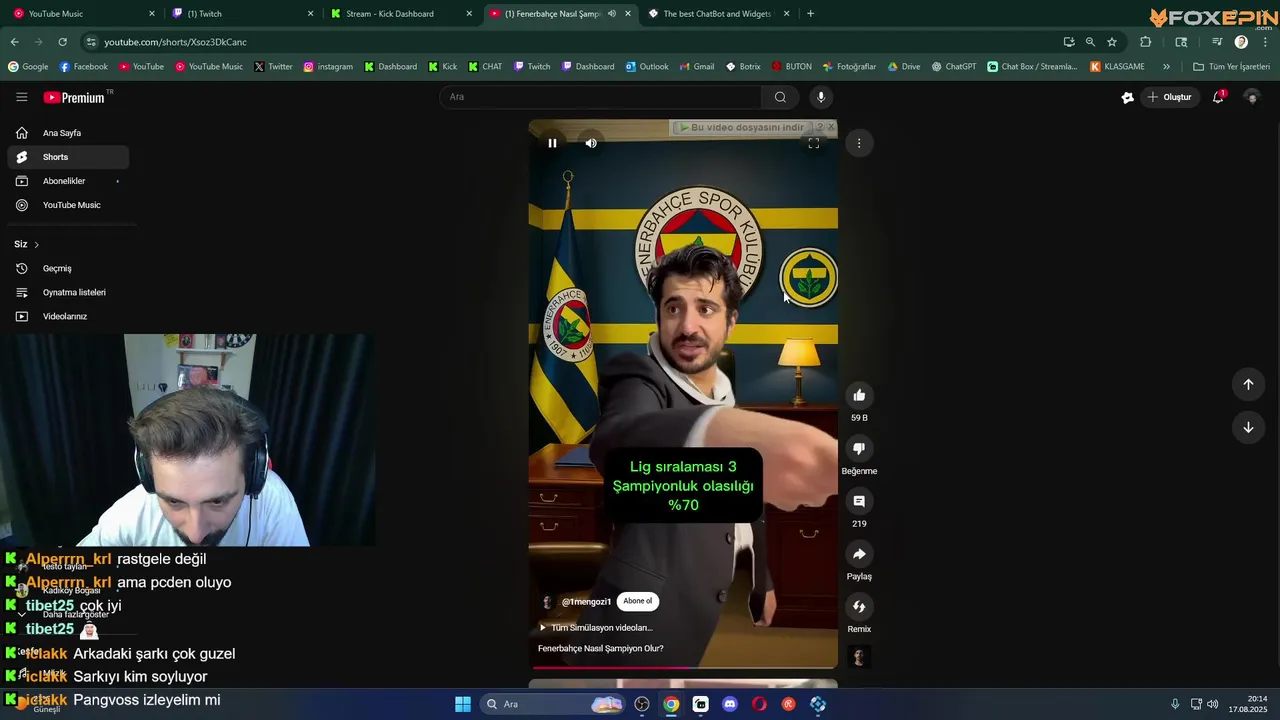Enter fullscreen on the Shorts player
Viewport: 1280px width, 720px height.
click(x=814, y=143)
